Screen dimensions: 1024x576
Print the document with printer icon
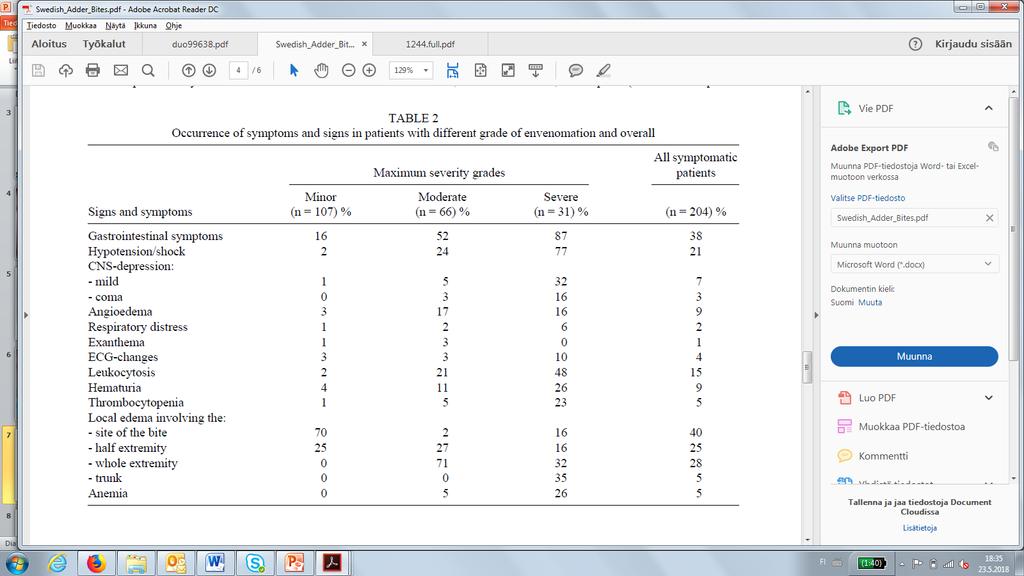(x=93, y=71)
